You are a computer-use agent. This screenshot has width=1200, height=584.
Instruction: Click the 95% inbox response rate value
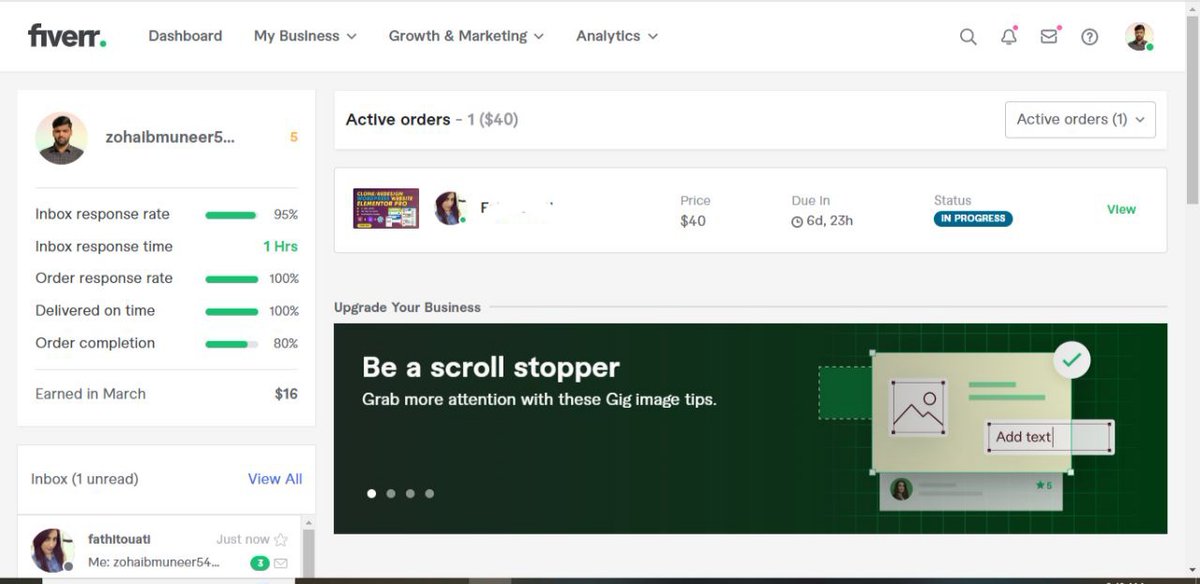click(x=286, y=215)
